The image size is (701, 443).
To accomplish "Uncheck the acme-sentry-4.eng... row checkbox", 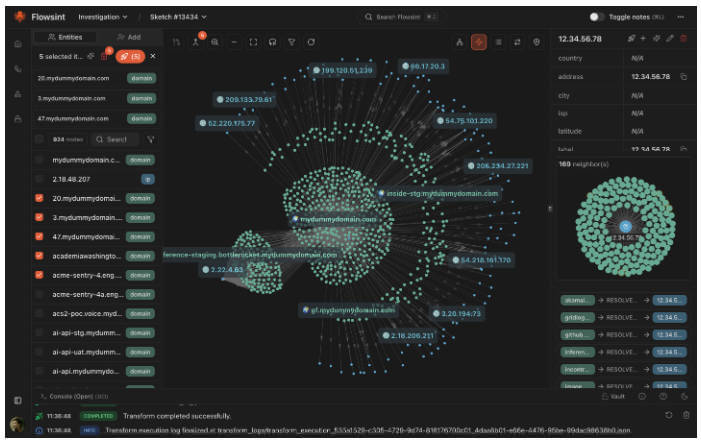I will click(39, 275).
